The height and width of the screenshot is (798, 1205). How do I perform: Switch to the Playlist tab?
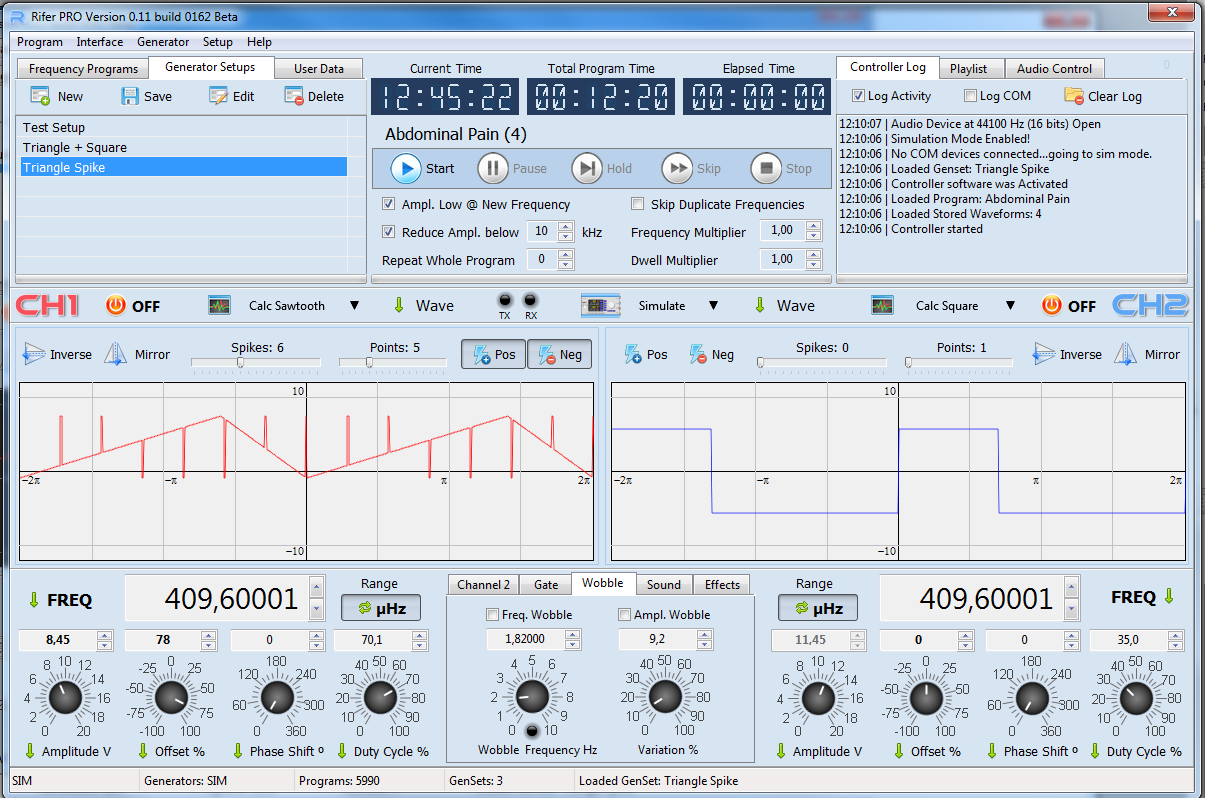pyautogui.click(x=968, y=69)
